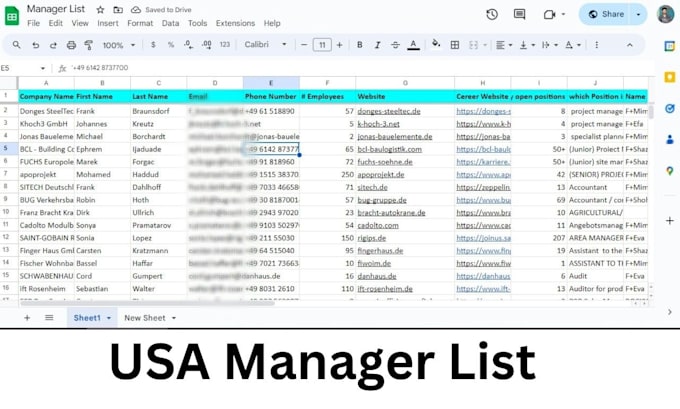
Task: Toggle bold formatting
Action: 360,45
